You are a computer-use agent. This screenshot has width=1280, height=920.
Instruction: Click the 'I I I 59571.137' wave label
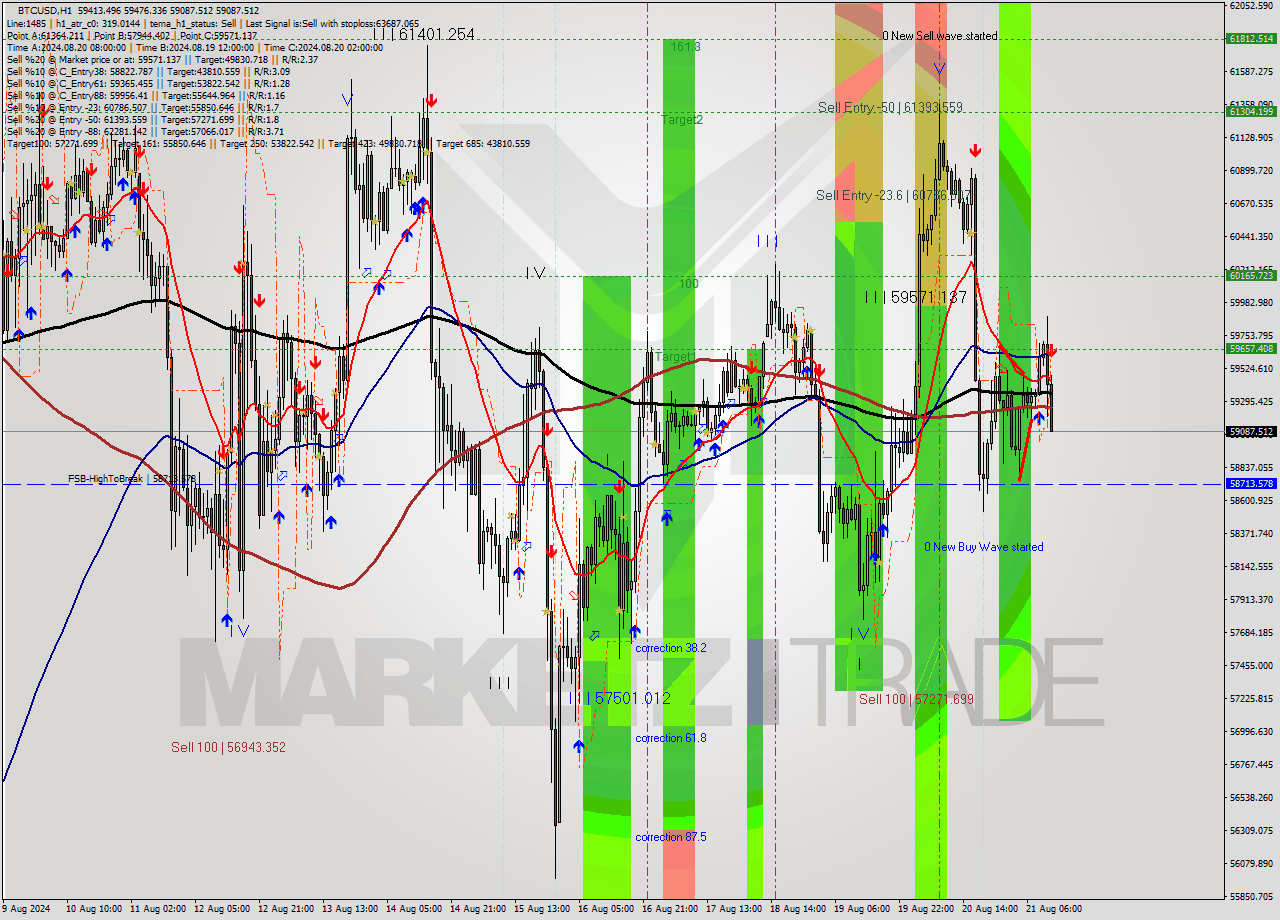pos(916,297)
